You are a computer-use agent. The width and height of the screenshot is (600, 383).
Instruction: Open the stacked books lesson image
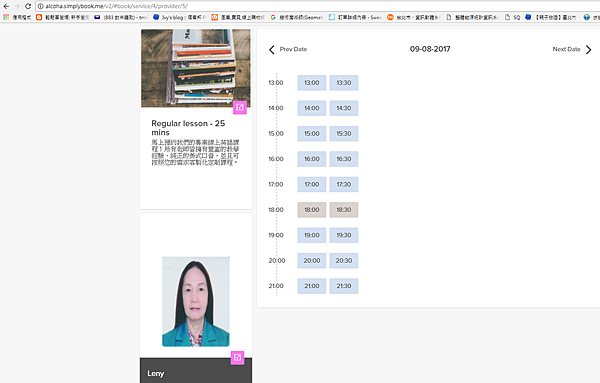(196, 68)
